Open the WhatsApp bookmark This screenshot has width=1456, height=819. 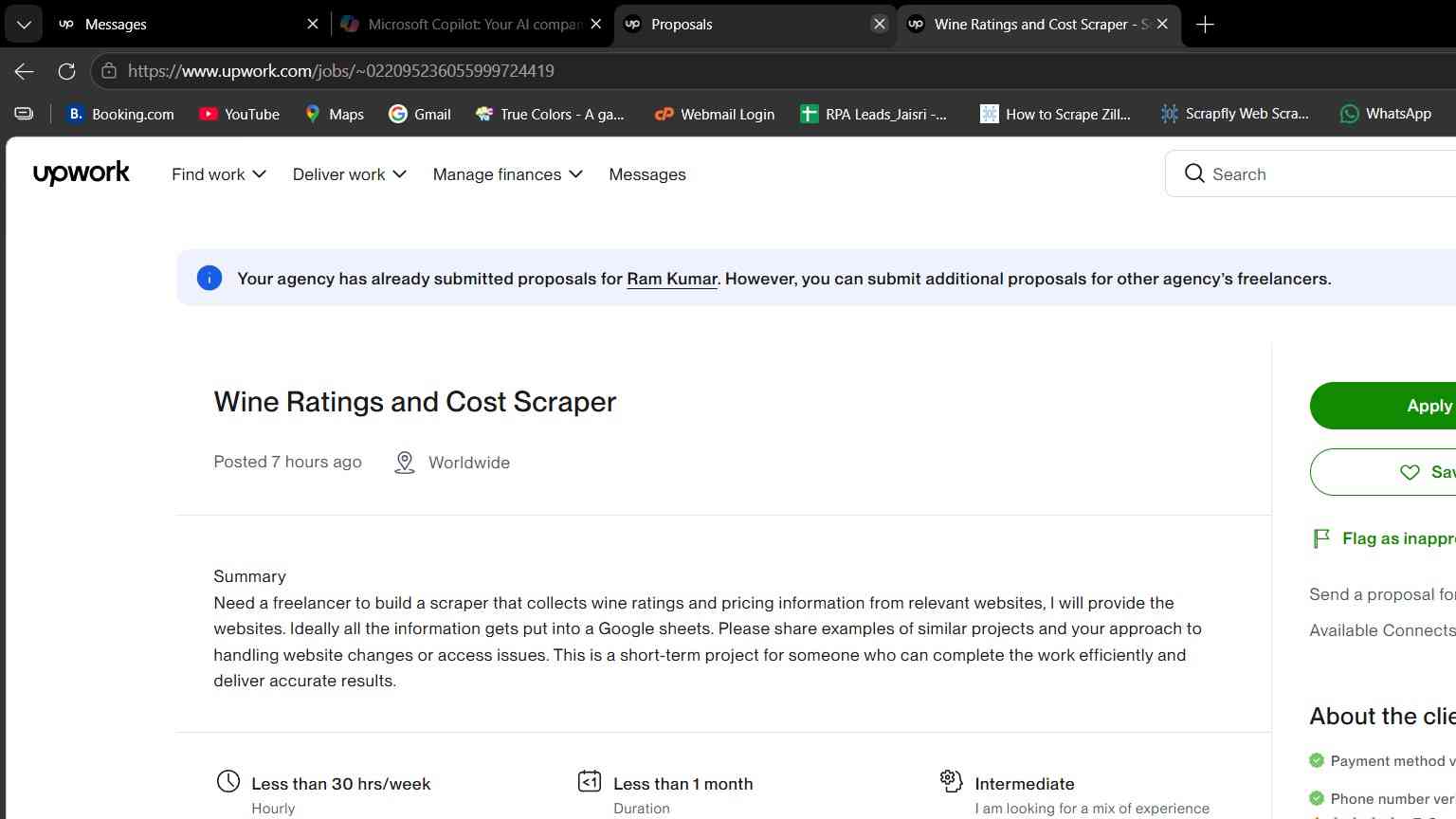point(1385,114)
